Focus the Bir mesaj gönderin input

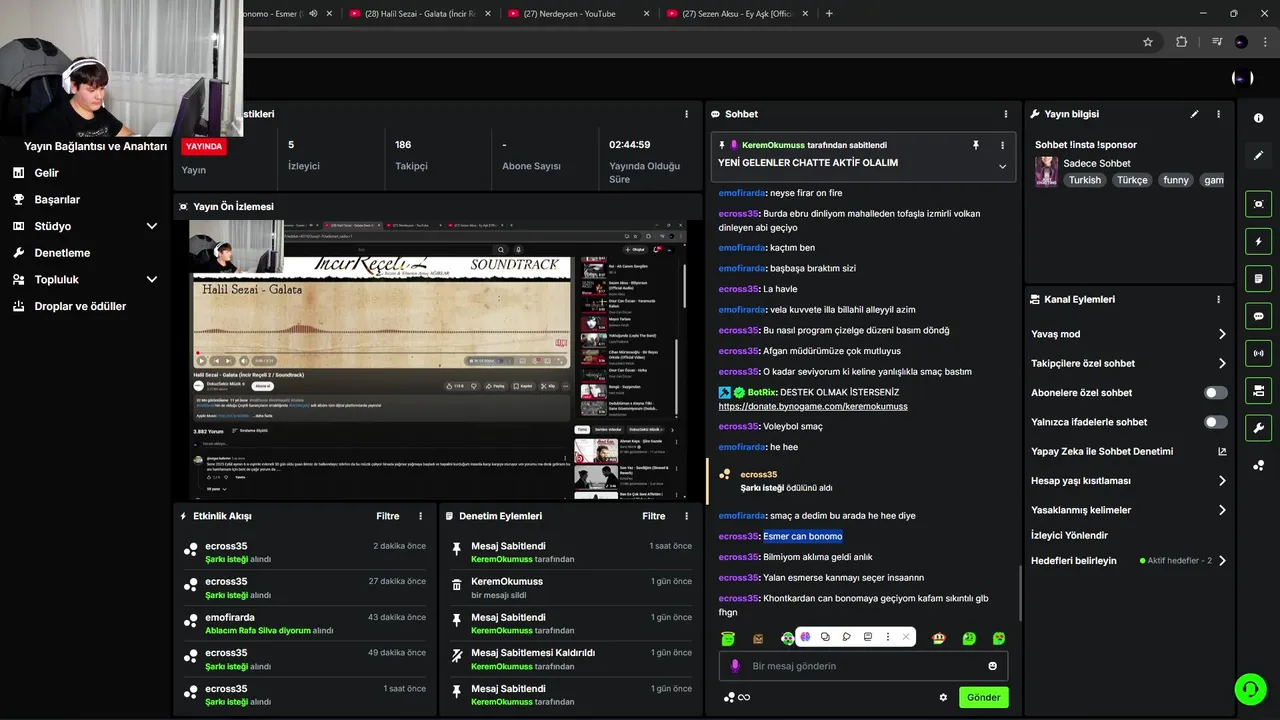tap(863, 666)
